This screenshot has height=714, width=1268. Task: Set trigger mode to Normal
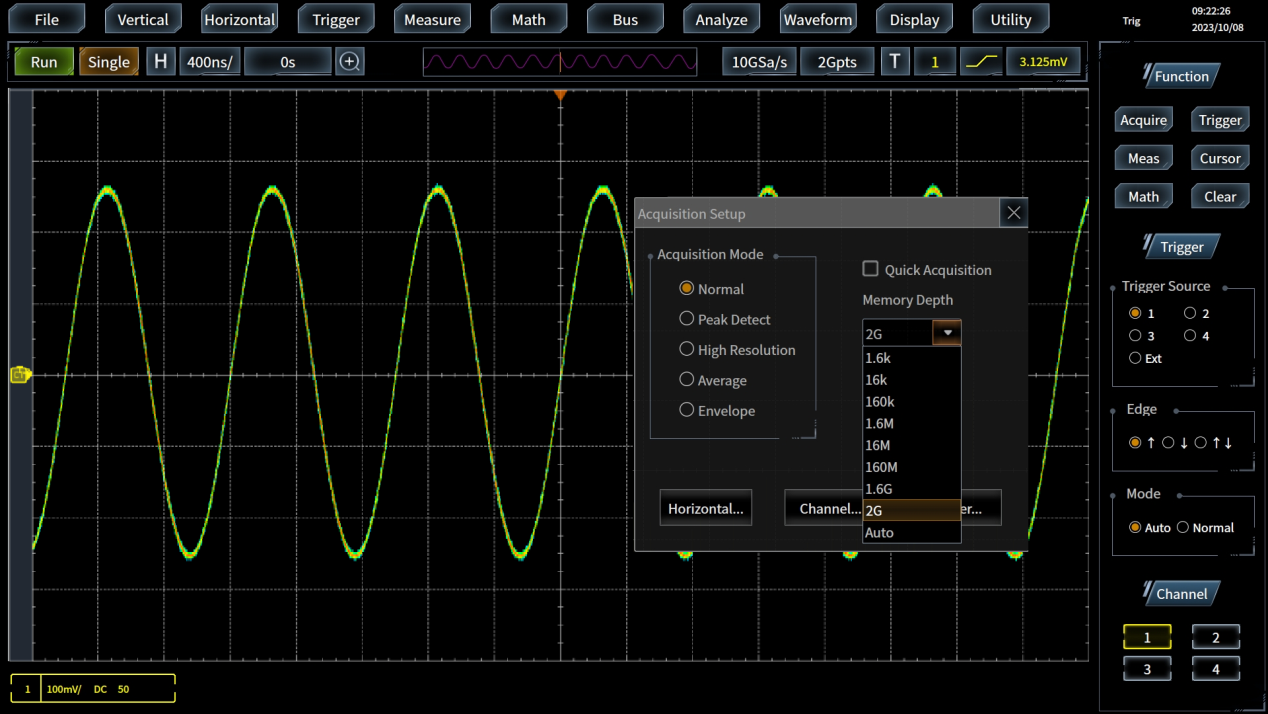point(1183,527)
